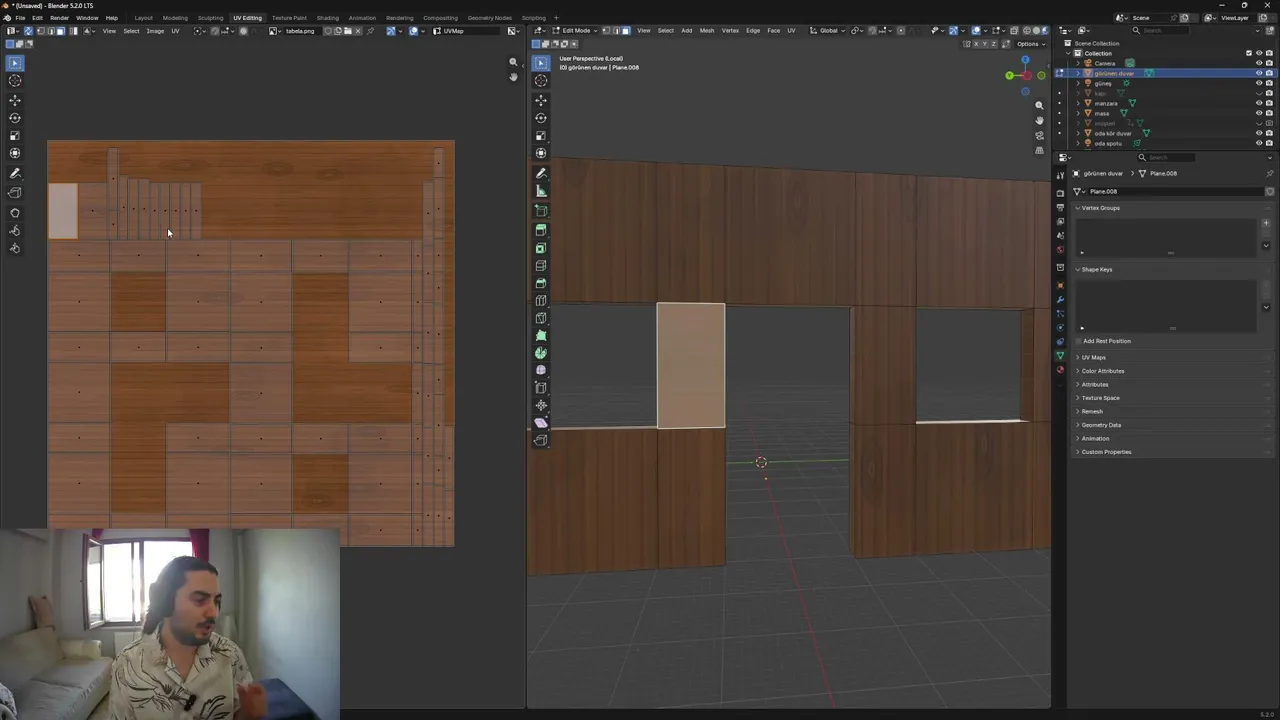The image size is (1280, 720).
Task: Toggle visibility of oda kör duvar object
Action: 1259,133
